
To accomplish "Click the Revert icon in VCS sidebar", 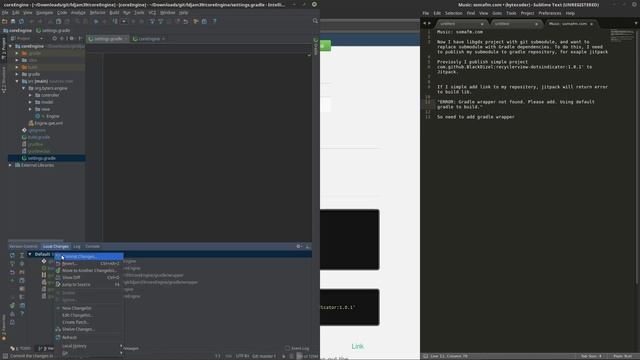I will coord(12,272).
